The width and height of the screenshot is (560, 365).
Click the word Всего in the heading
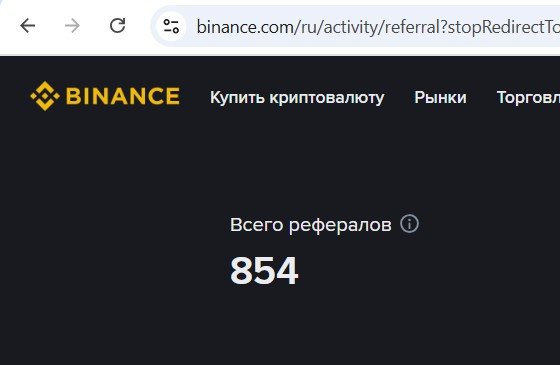[256, 225]
